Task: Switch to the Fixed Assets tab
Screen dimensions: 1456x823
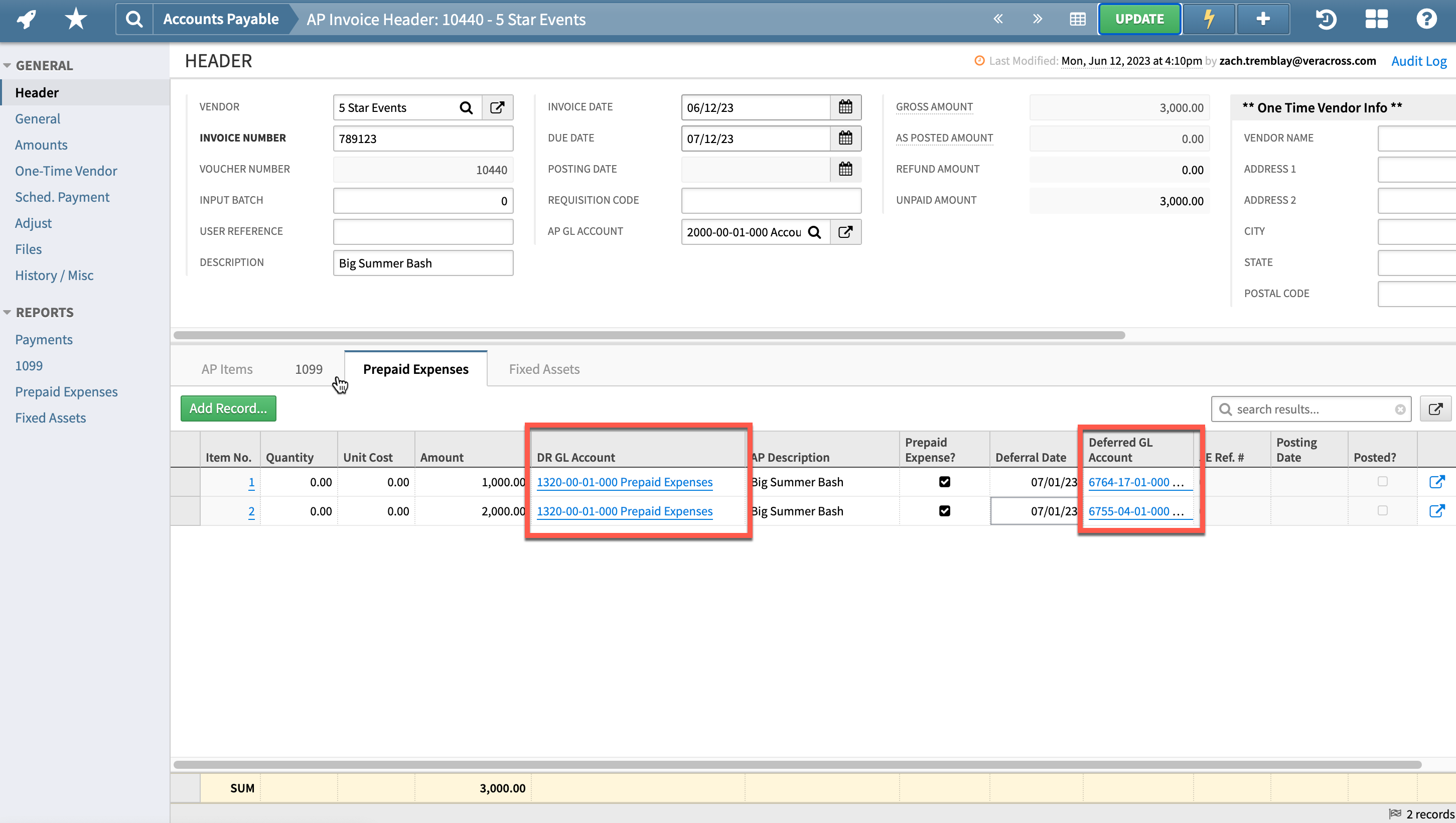Action: pos(544,368)
